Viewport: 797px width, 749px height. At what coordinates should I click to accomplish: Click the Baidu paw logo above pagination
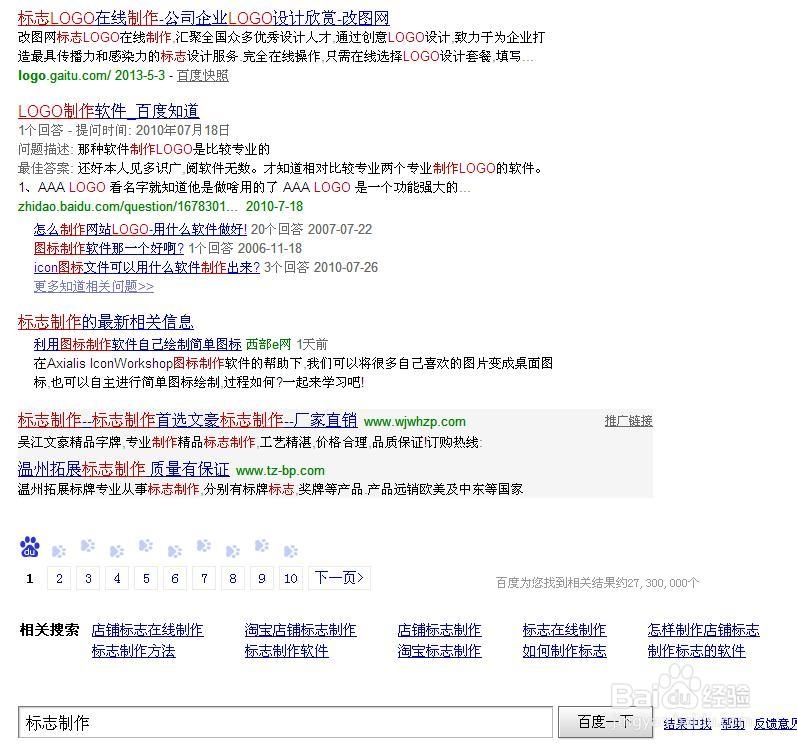29,547
